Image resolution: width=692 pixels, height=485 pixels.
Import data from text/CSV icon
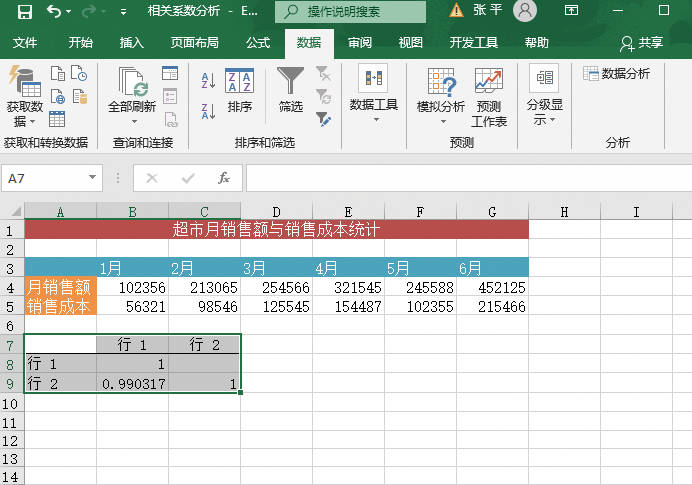point(58,73)
